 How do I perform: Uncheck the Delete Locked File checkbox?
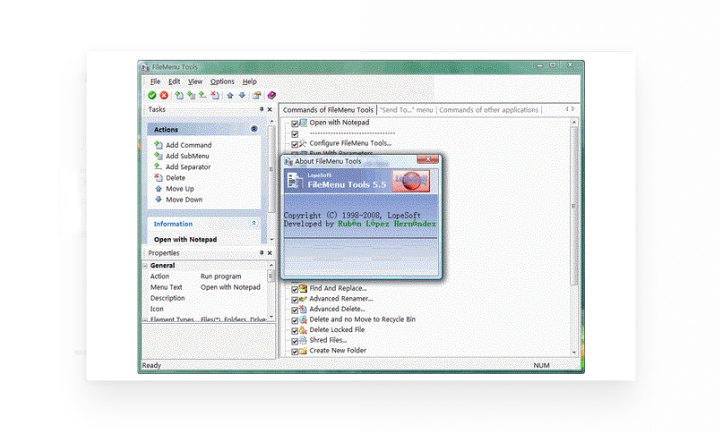click(295, 331)
